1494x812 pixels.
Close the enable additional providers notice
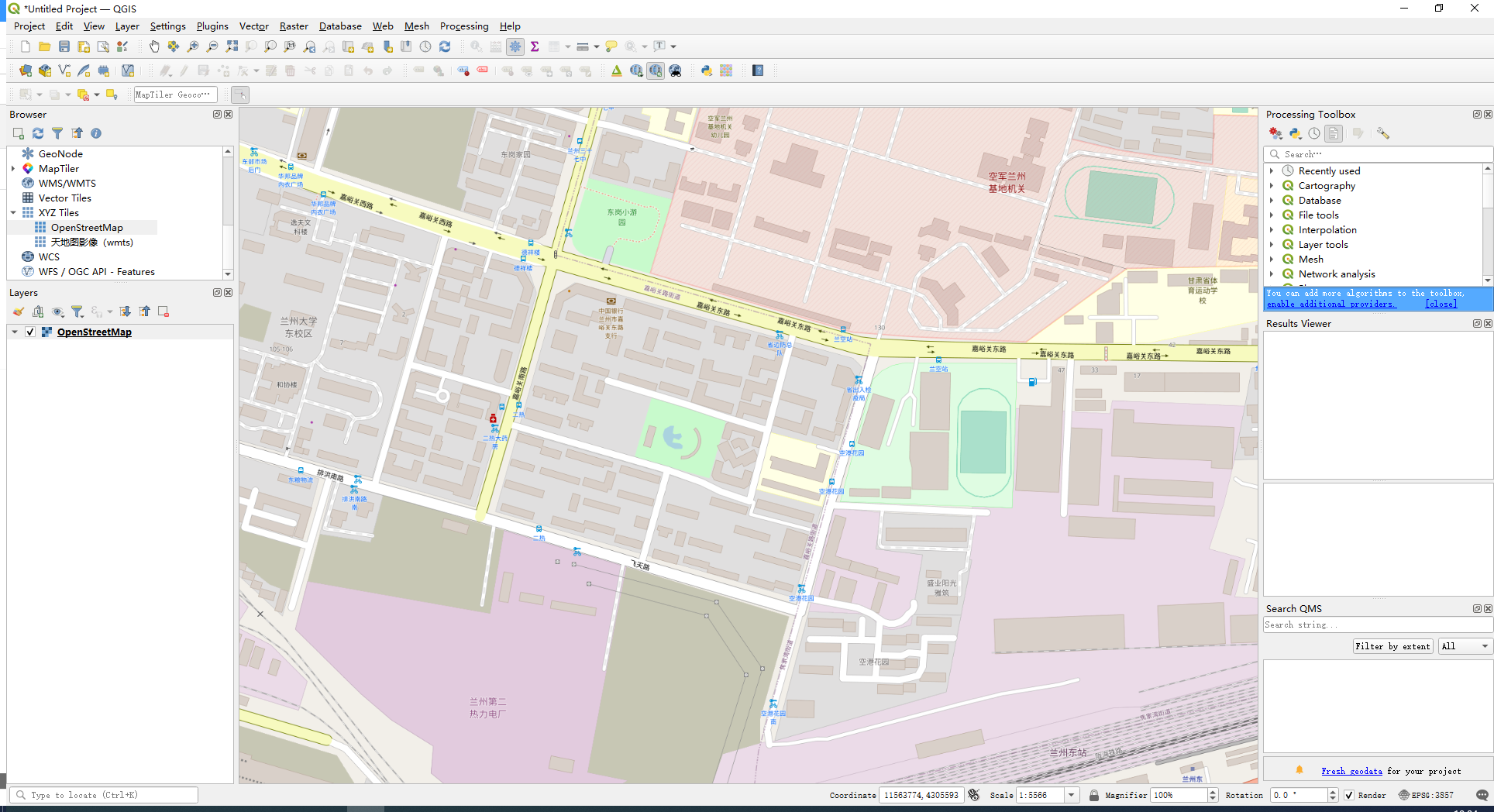coord(1441,303)
